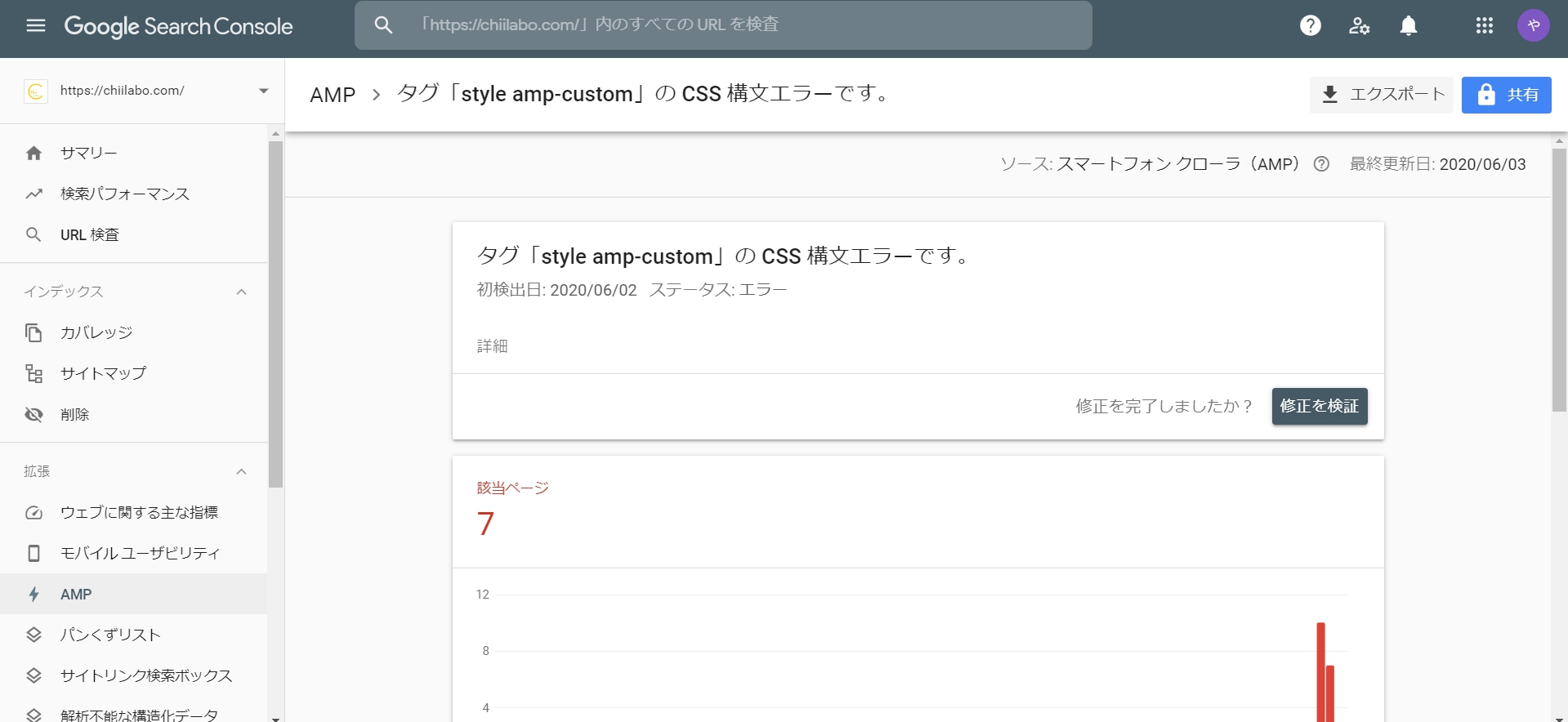1568x722 pixels.
Task: Click the sidebar scroll up arrow
Action: [276, 133]
